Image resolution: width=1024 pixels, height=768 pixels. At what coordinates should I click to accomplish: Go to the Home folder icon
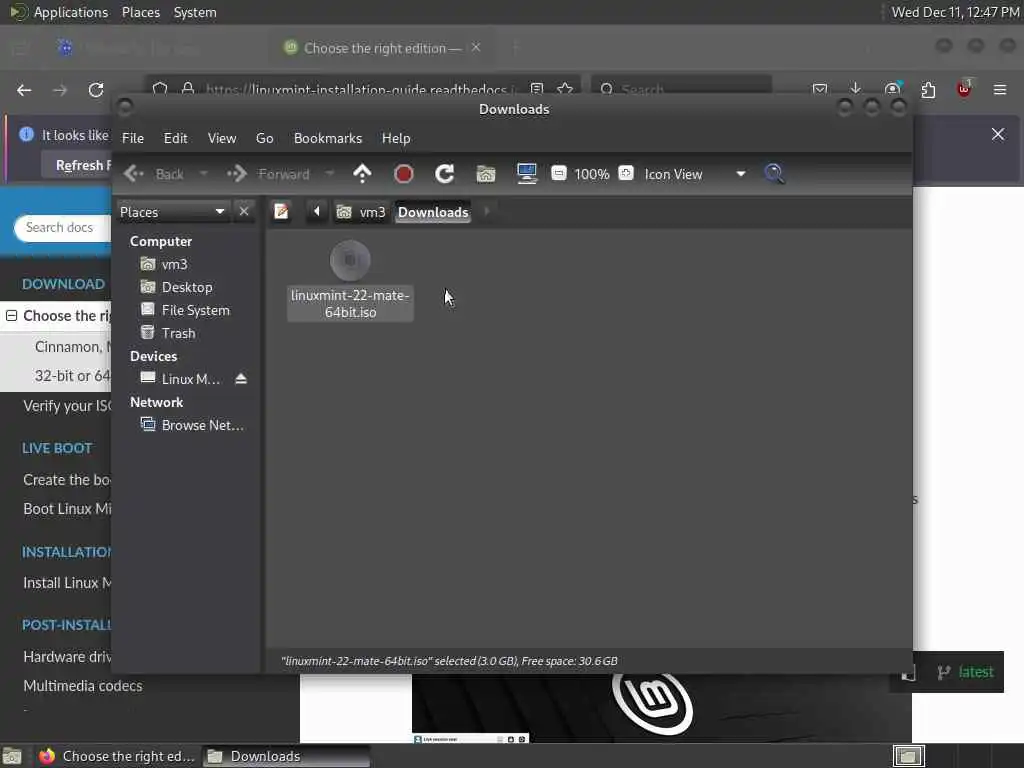(486, 174)
